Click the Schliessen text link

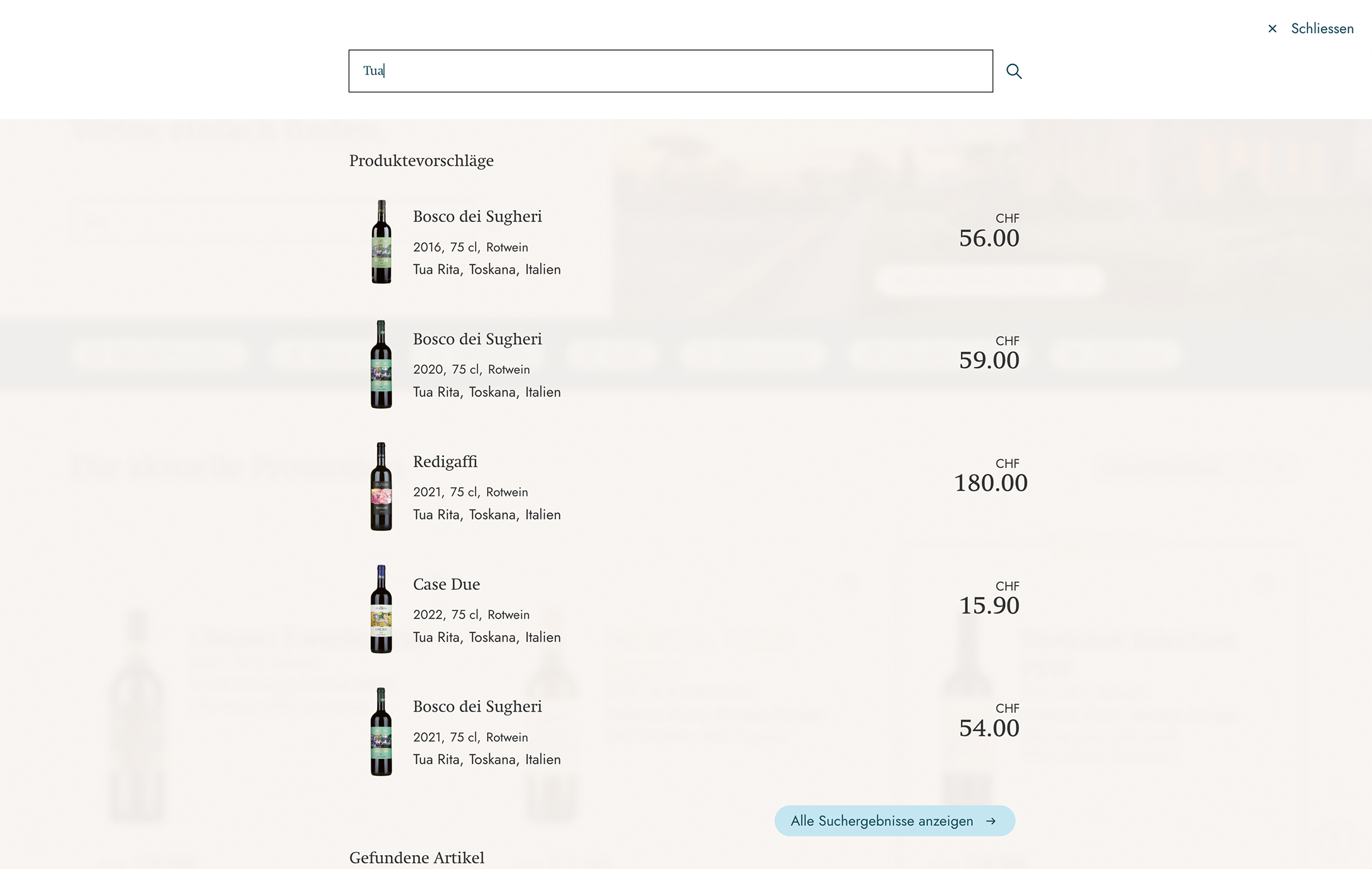click(1322, 28)
